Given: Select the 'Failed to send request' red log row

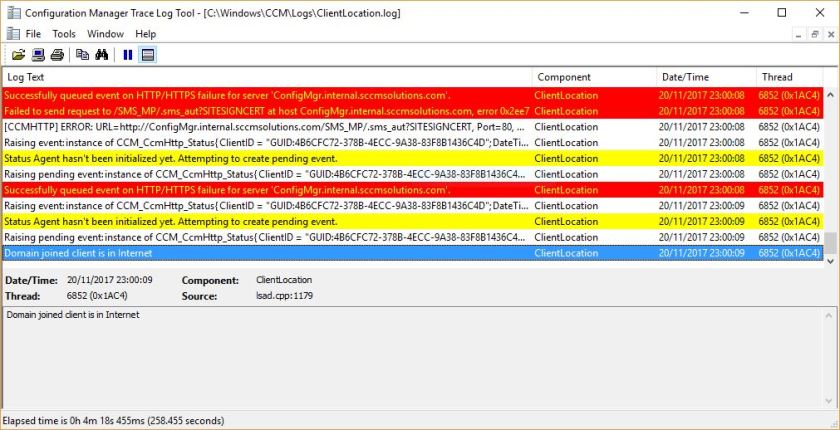Looking at the screenshot, I should click(265, 111).
